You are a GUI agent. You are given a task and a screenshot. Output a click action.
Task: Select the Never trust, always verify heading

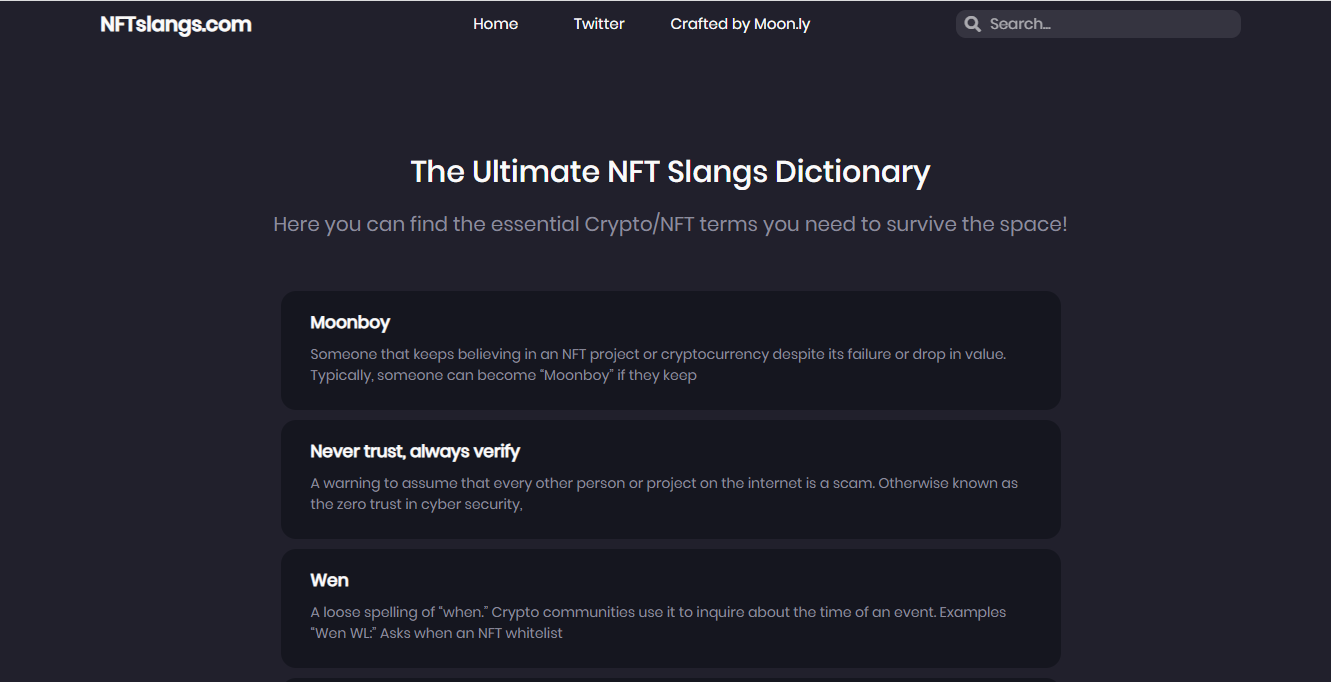point(415,452)
